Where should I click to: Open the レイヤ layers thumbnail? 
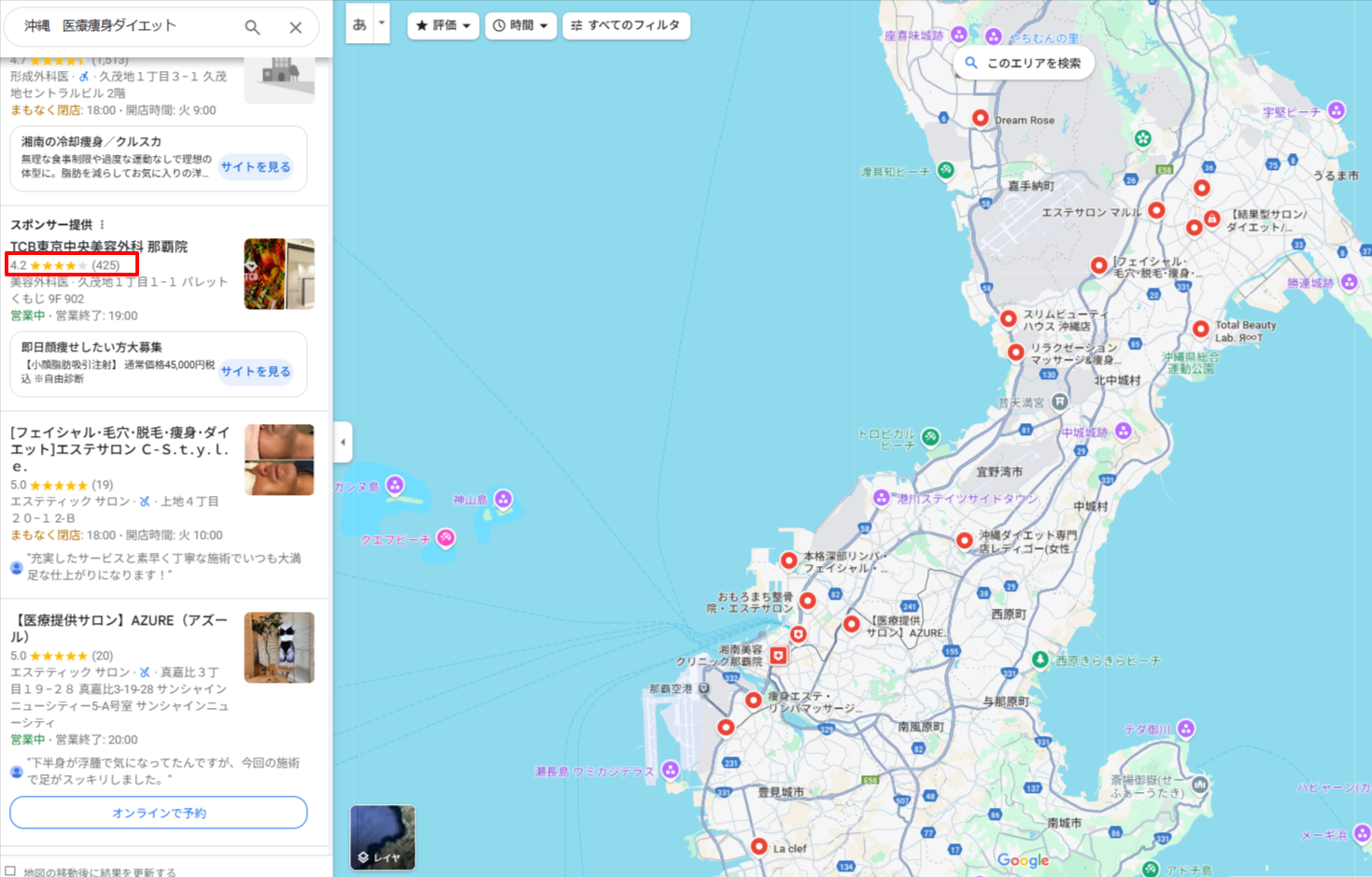[383, 838]
